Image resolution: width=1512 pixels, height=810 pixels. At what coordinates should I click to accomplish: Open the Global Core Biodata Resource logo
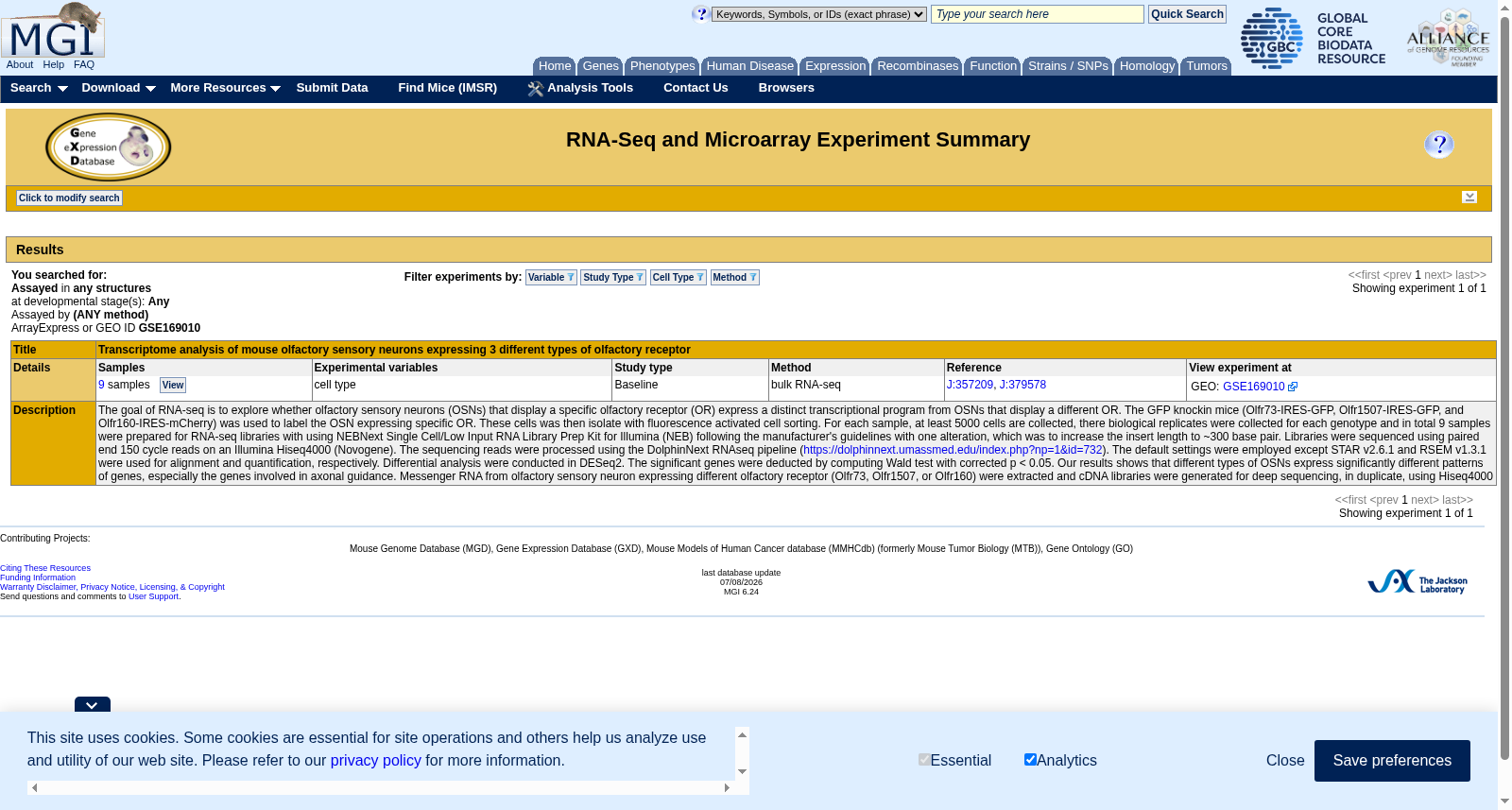[1314, 39]
